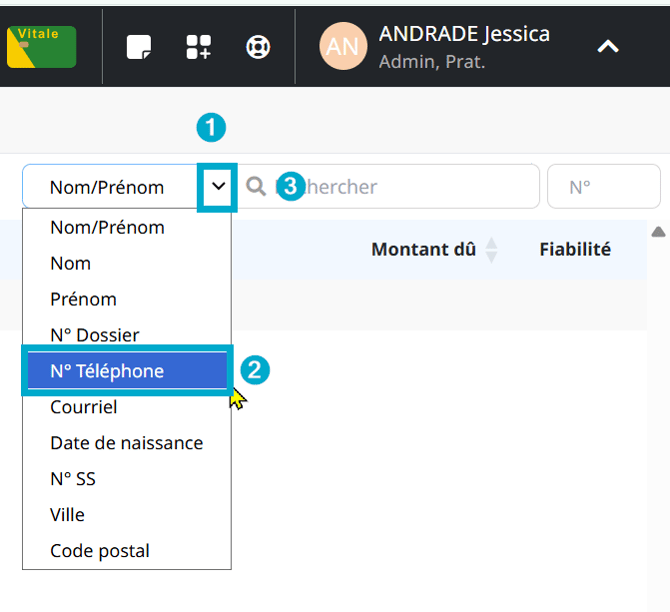
Task: Choose Code postal in dropdown list
Action: pyautogui.click(x=100, y=551)
